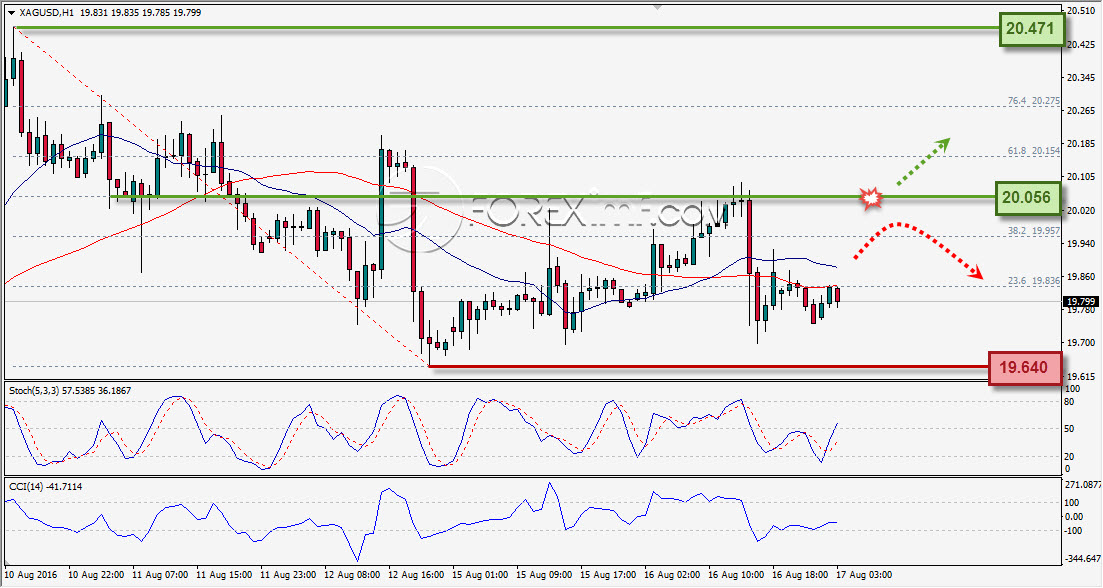Click the 11 Aug 23:00 time label

pos(288,575)
